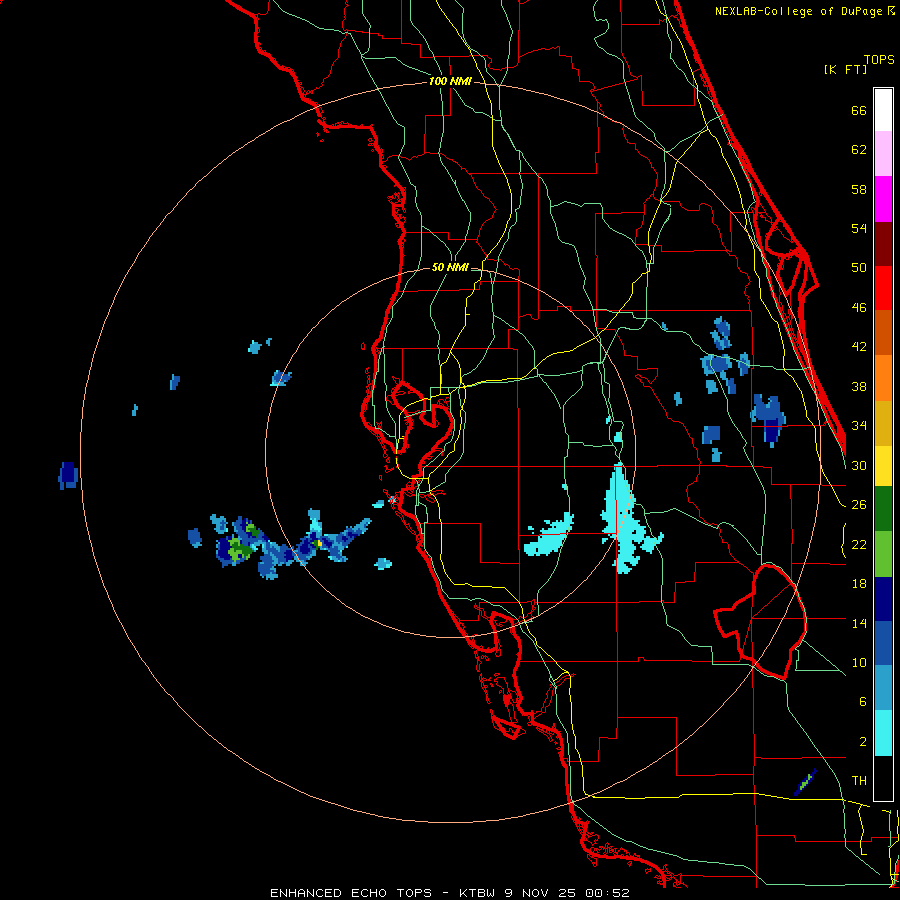The height and width of the screenshot is (900, 900).
Task: Click the legend value 66
Action: coord(859,110)
